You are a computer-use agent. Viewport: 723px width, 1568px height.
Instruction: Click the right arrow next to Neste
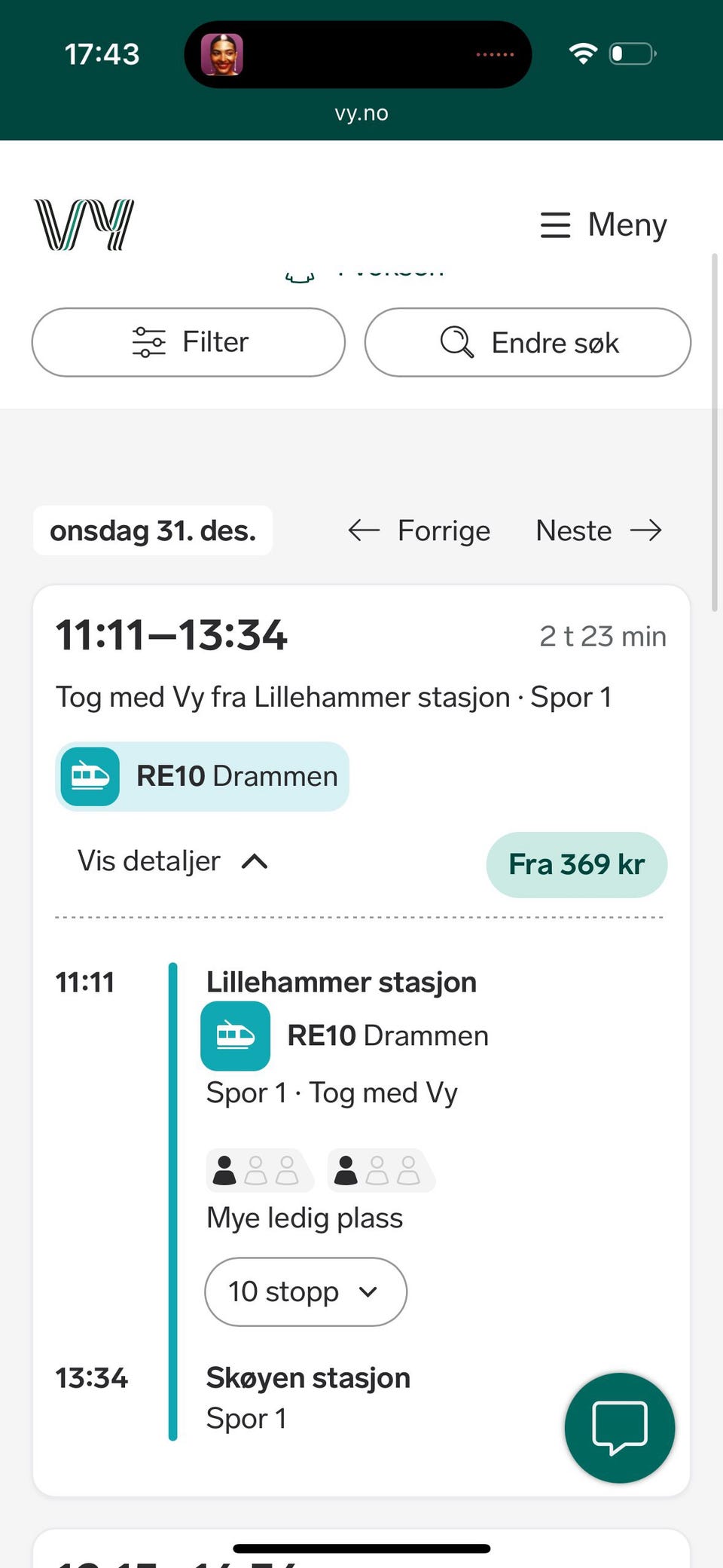(646, 530)
